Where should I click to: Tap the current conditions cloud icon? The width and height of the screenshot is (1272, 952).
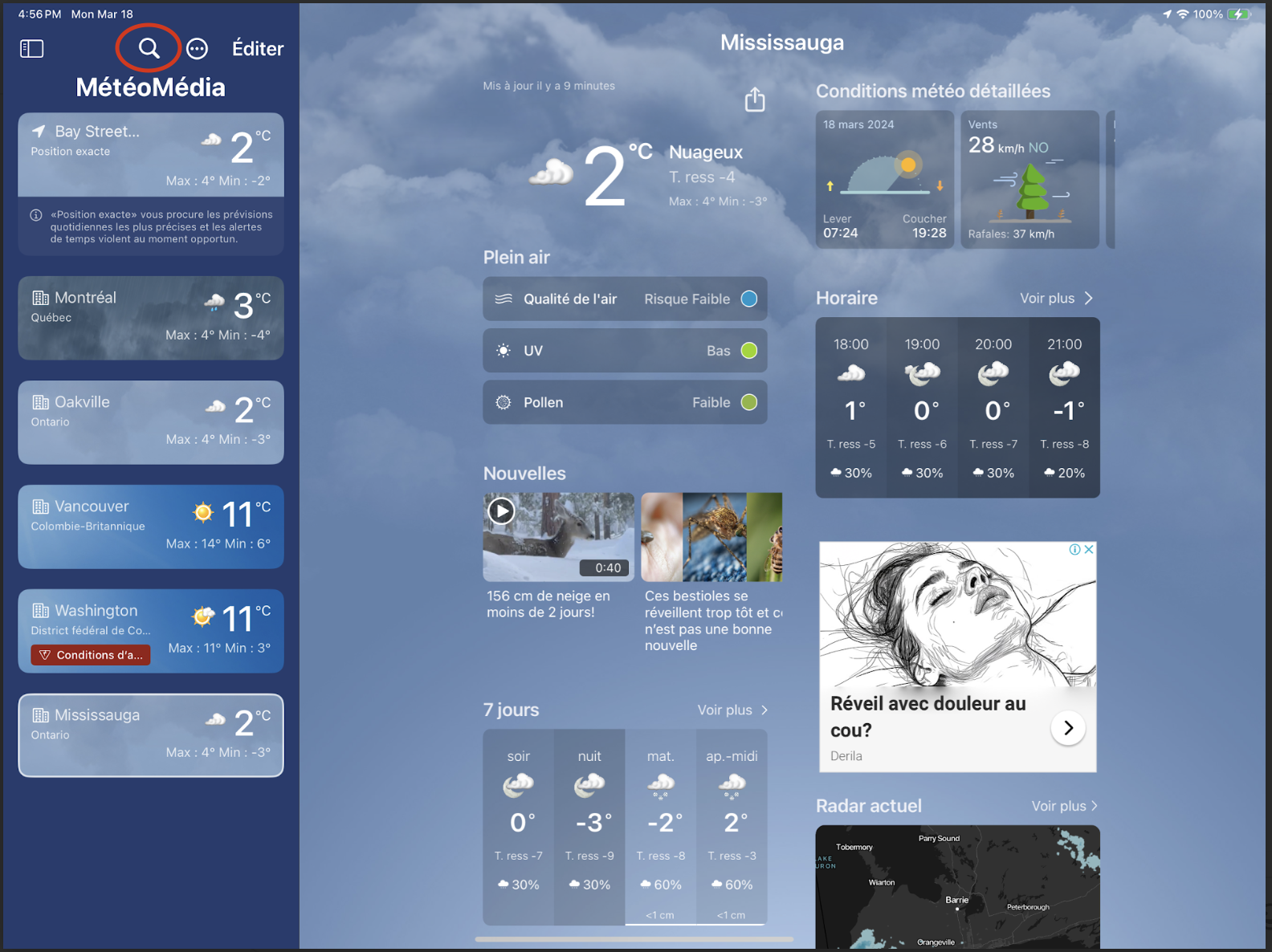552,172
